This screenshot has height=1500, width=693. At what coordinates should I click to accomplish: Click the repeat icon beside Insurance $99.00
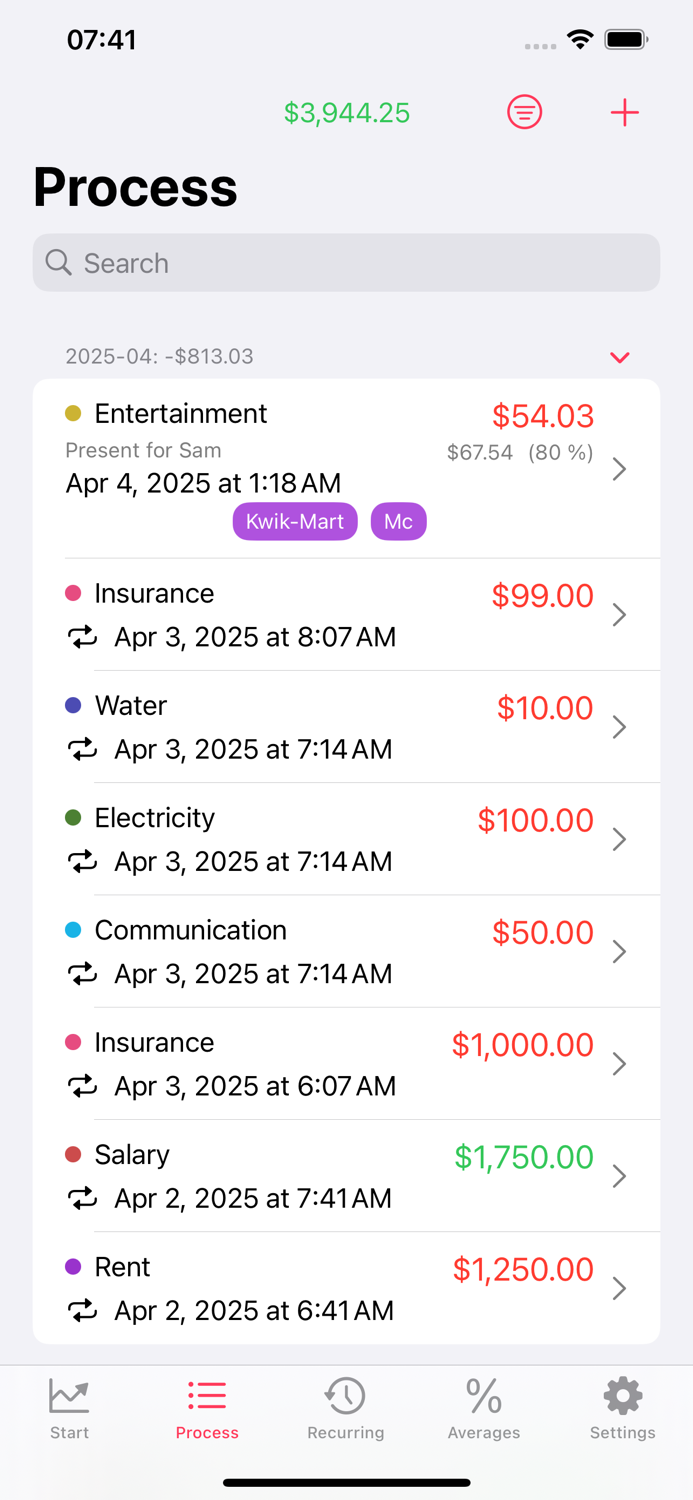point(84,637)
